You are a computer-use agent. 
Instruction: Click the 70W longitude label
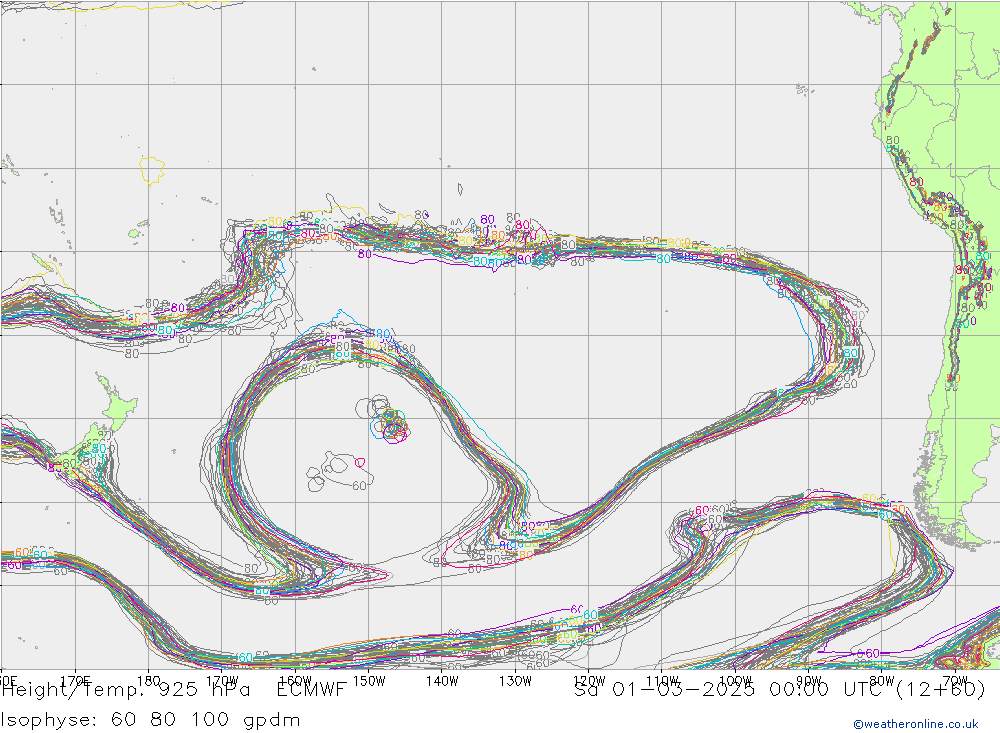955,681
